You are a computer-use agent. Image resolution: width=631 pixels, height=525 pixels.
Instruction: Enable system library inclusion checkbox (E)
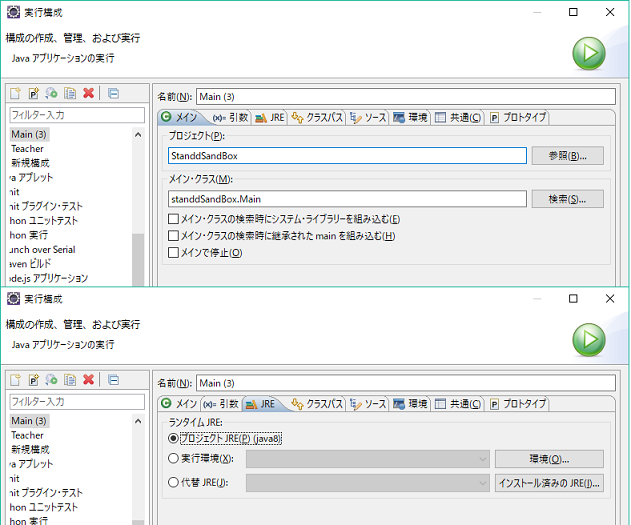[173, 219]
